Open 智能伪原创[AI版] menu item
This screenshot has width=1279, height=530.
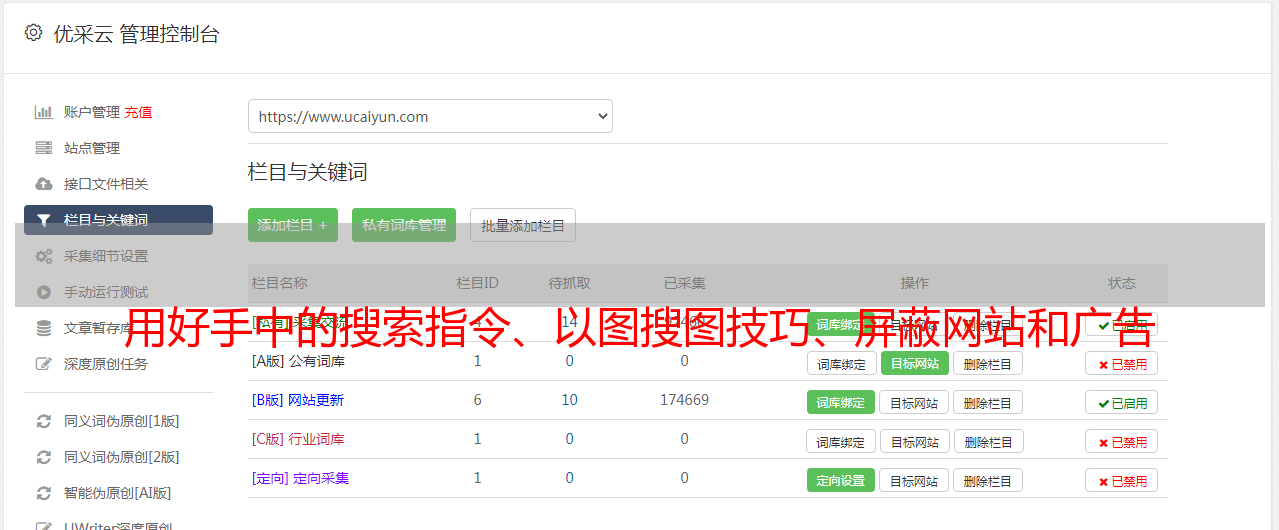pyautogui.click(x=118, y=493)
